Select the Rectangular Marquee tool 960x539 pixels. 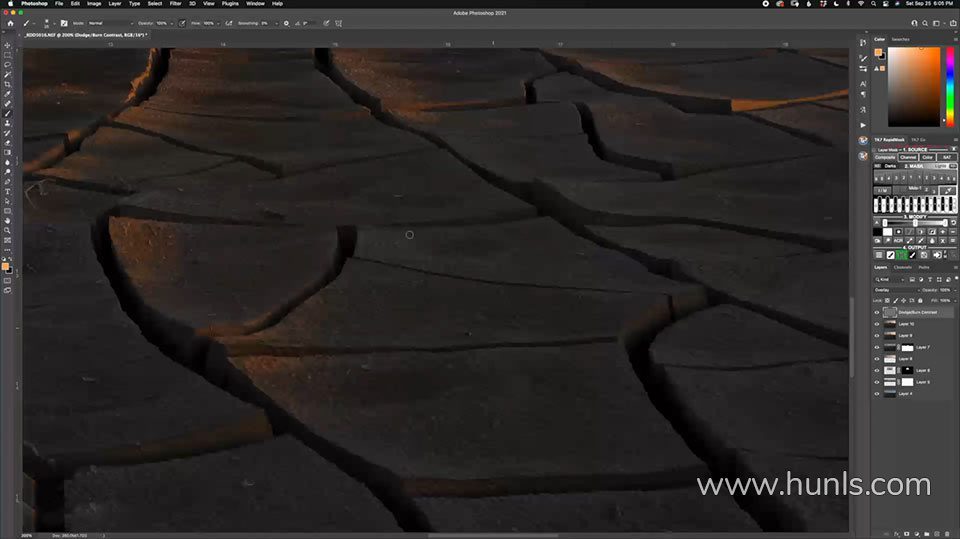[7, 55]
